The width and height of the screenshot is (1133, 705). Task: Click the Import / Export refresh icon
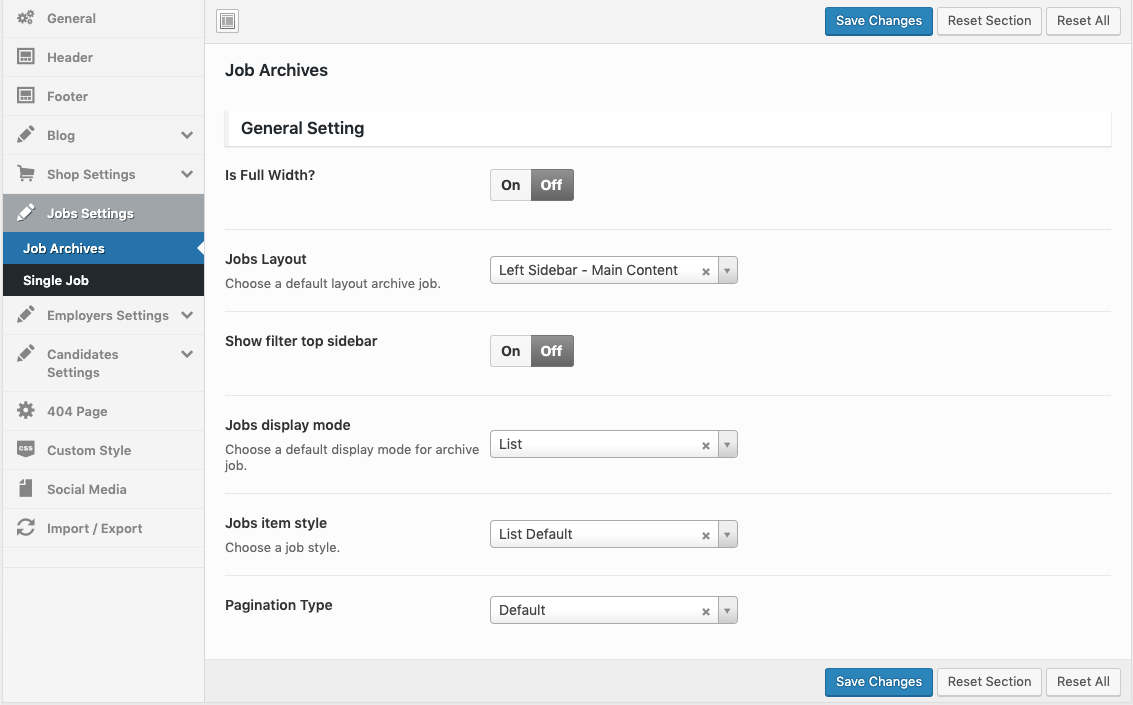[x=26, y=528]
